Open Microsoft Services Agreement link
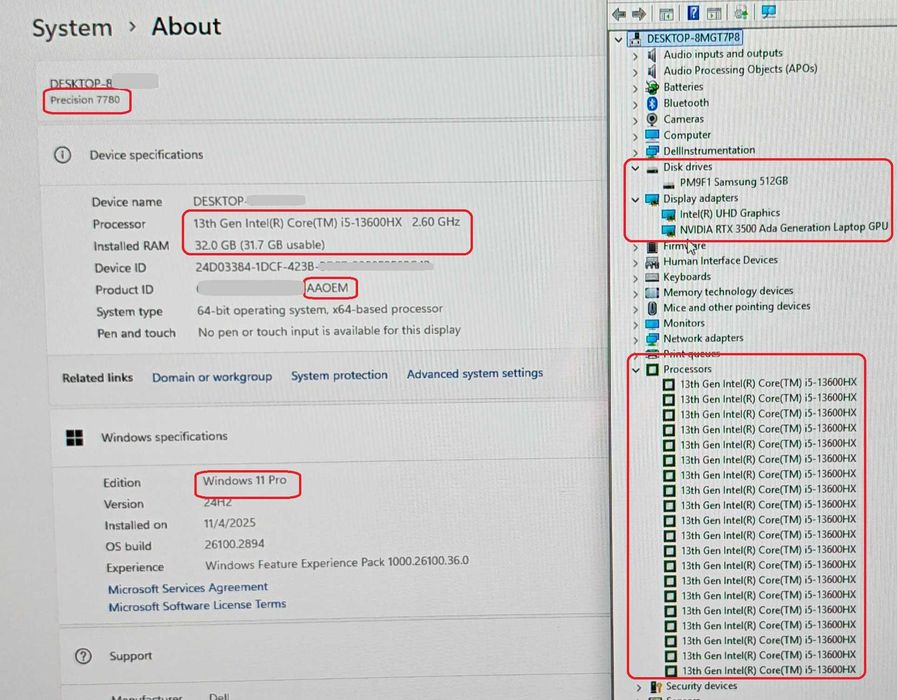The width and height of the screenshot is (897, 700). pos(188,588)
